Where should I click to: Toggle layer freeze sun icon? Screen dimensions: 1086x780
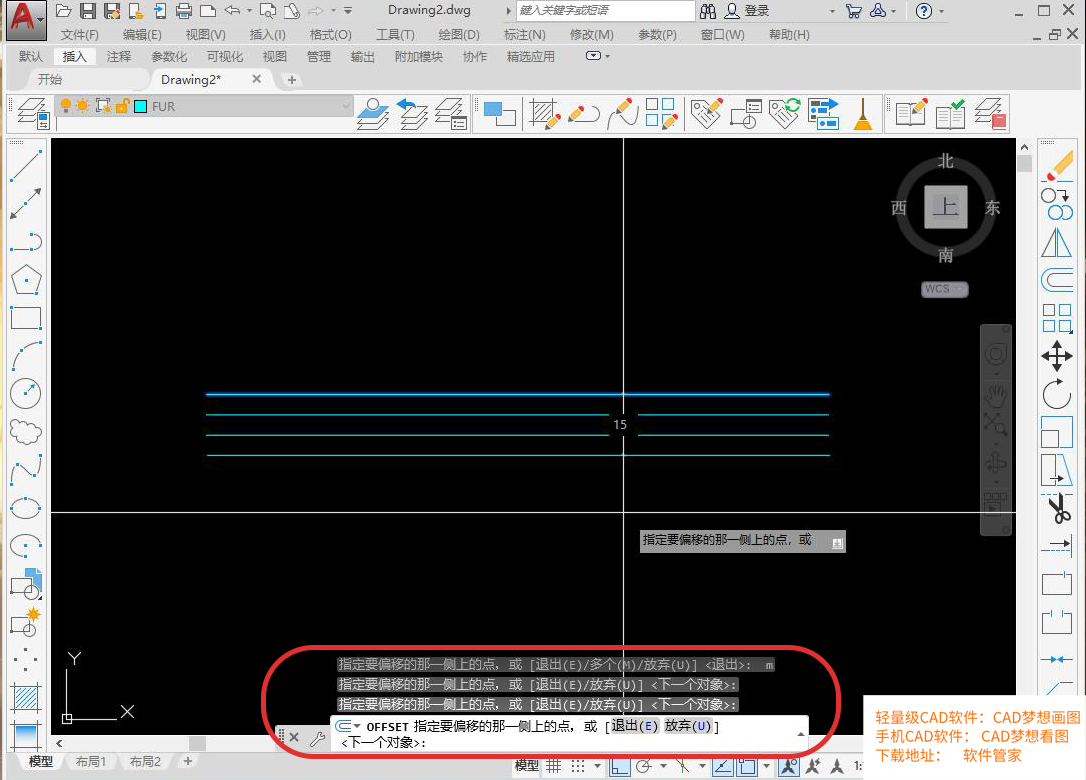pyautogui.click(x=83, y=105)
